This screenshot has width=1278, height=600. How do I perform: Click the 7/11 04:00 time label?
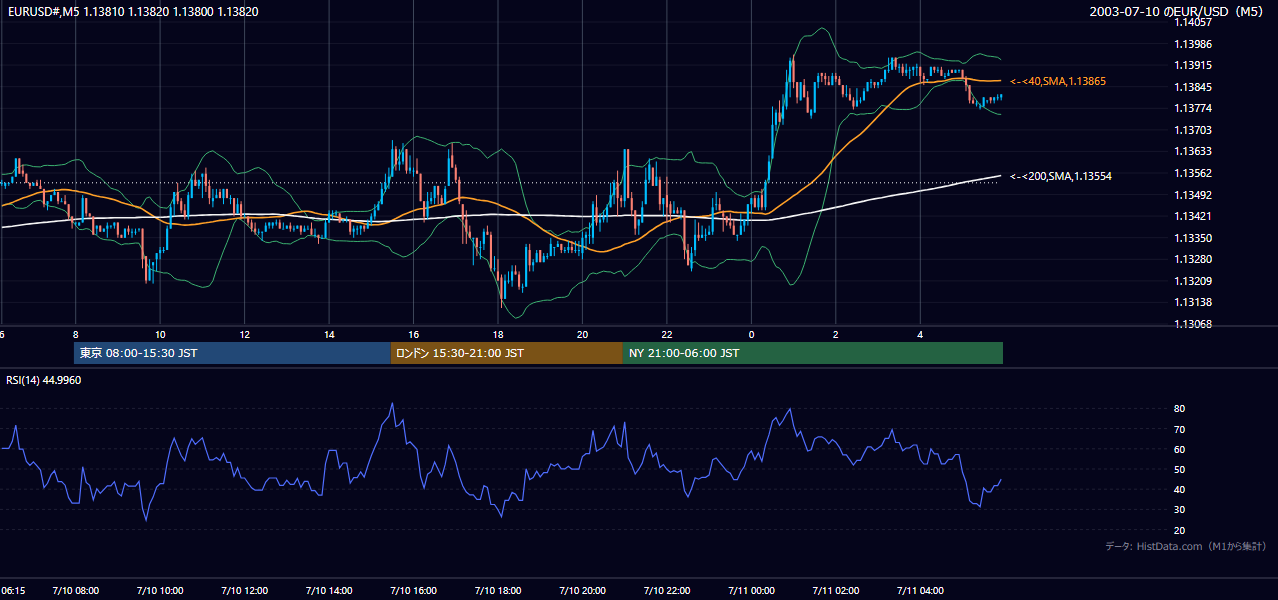tap(921, 591)
